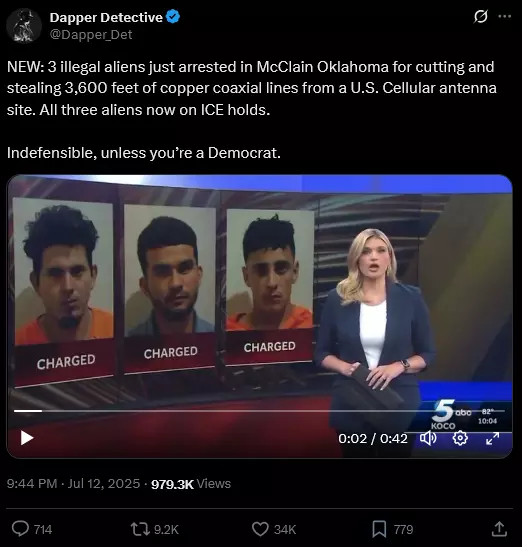Play the video with the play button
The width and height of the screenshot is (522, 547).
tap(27, 438)
